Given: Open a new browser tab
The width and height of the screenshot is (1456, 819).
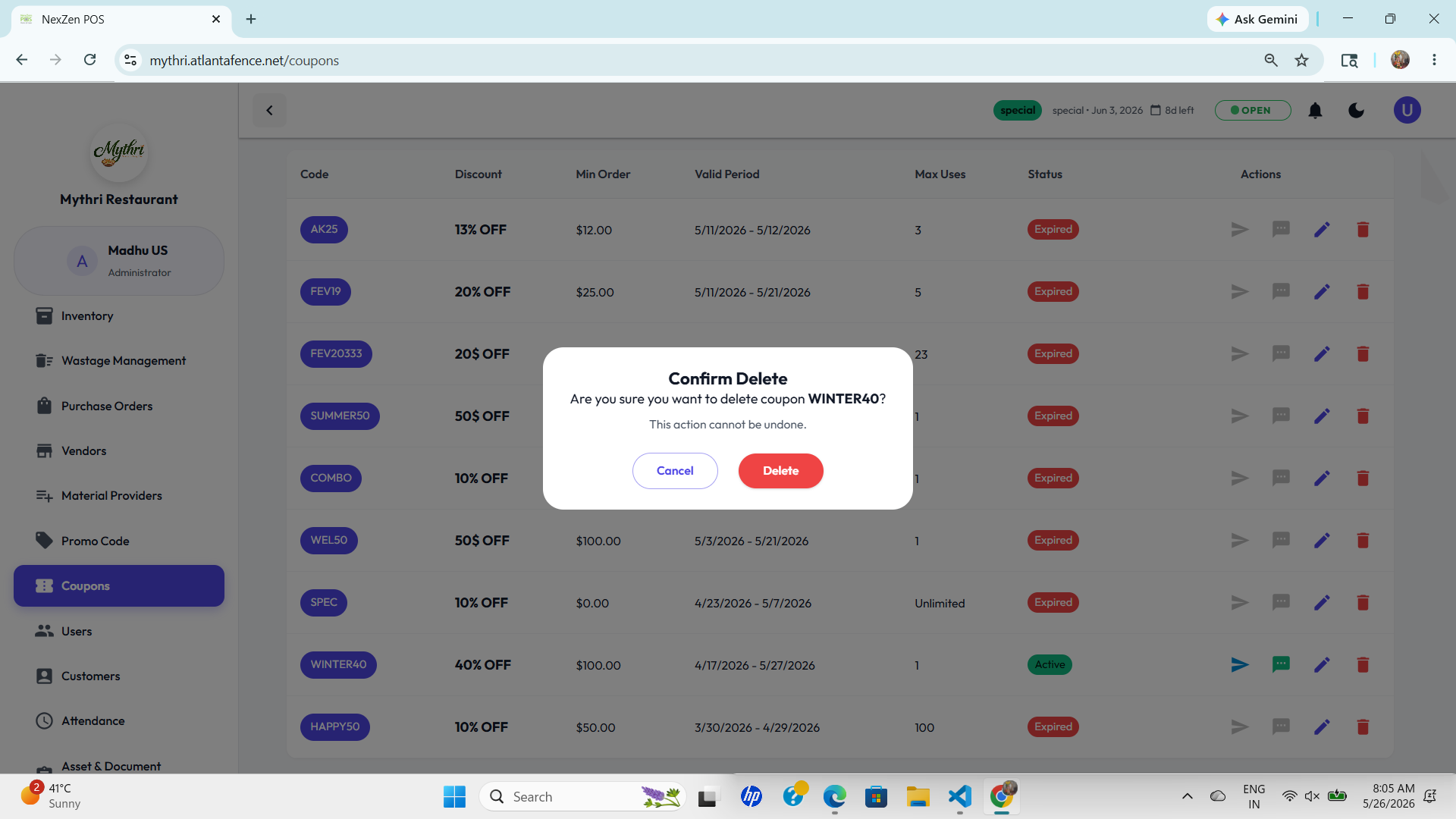Looking at the screenshot, I should (251, 19).
